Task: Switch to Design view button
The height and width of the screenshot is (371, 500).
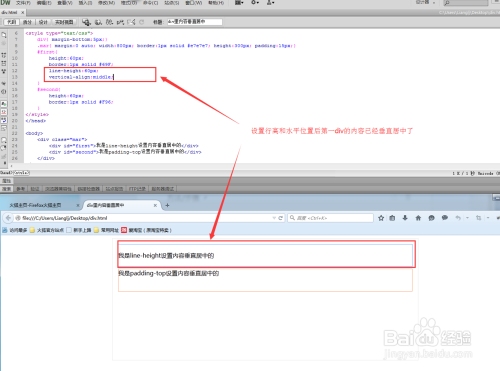Action: coord(43,22)
